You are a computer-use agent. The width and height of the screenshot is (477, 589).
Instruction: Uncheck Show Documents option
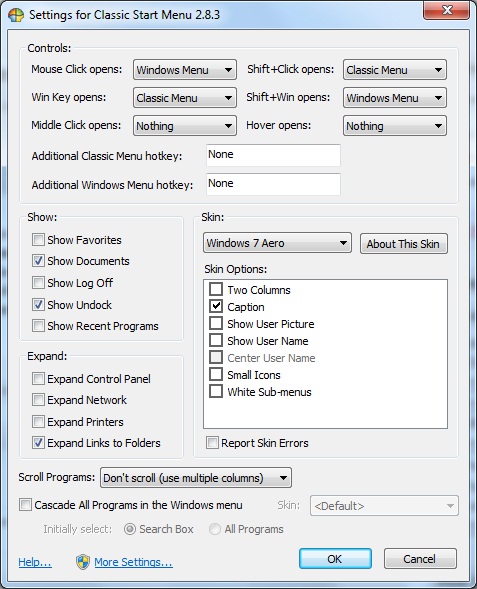[38, 261]
